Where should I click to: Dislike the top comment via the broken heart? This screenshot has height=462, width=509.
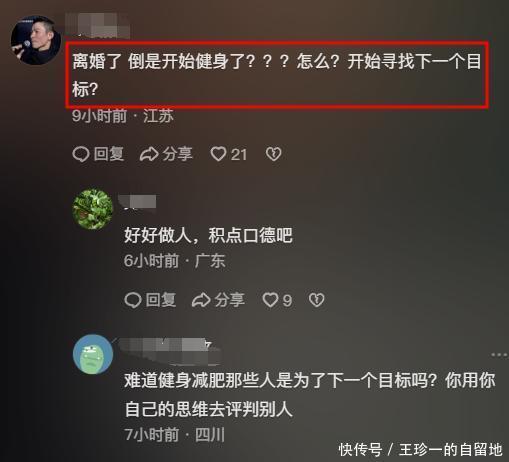(274, 154)
